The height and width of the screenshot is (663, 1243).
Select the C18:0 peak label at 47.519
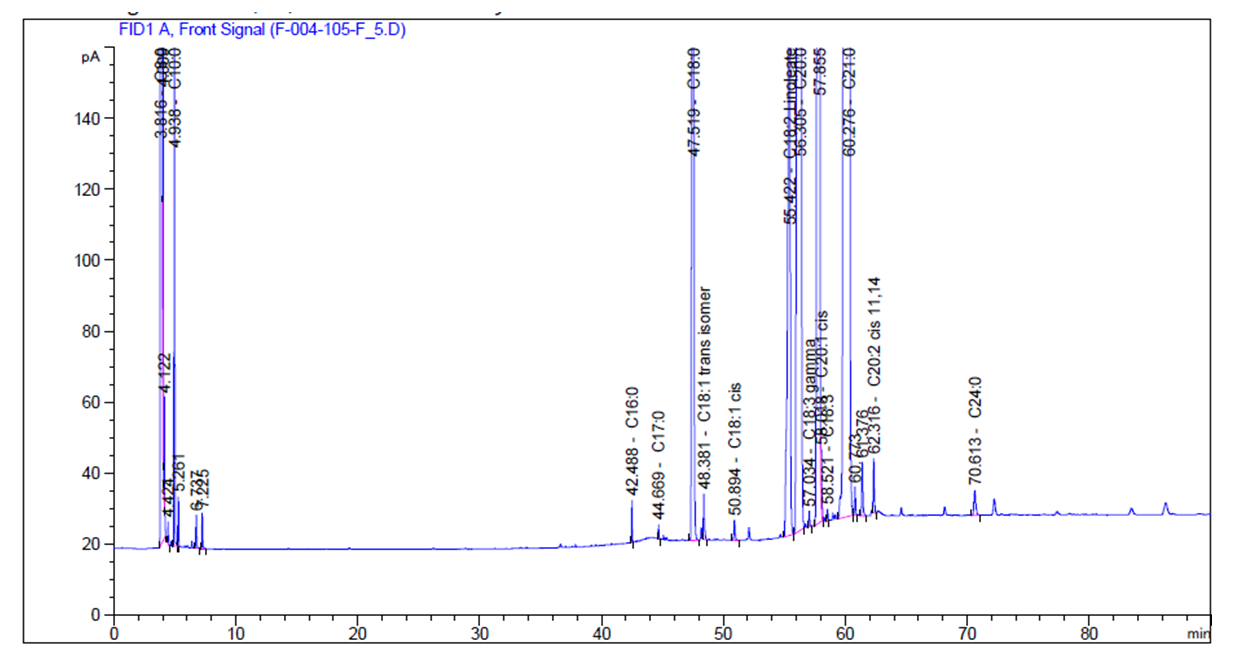point(694,102)
